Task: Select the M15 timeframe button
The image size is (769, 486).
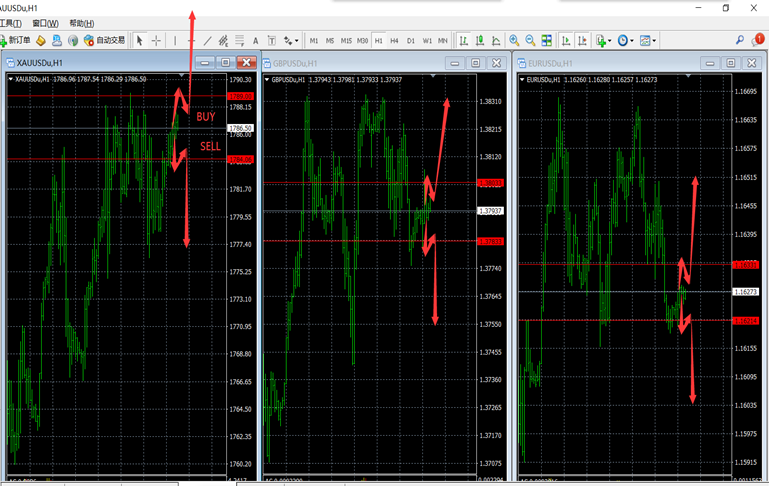Action: [x=346, y=41]
